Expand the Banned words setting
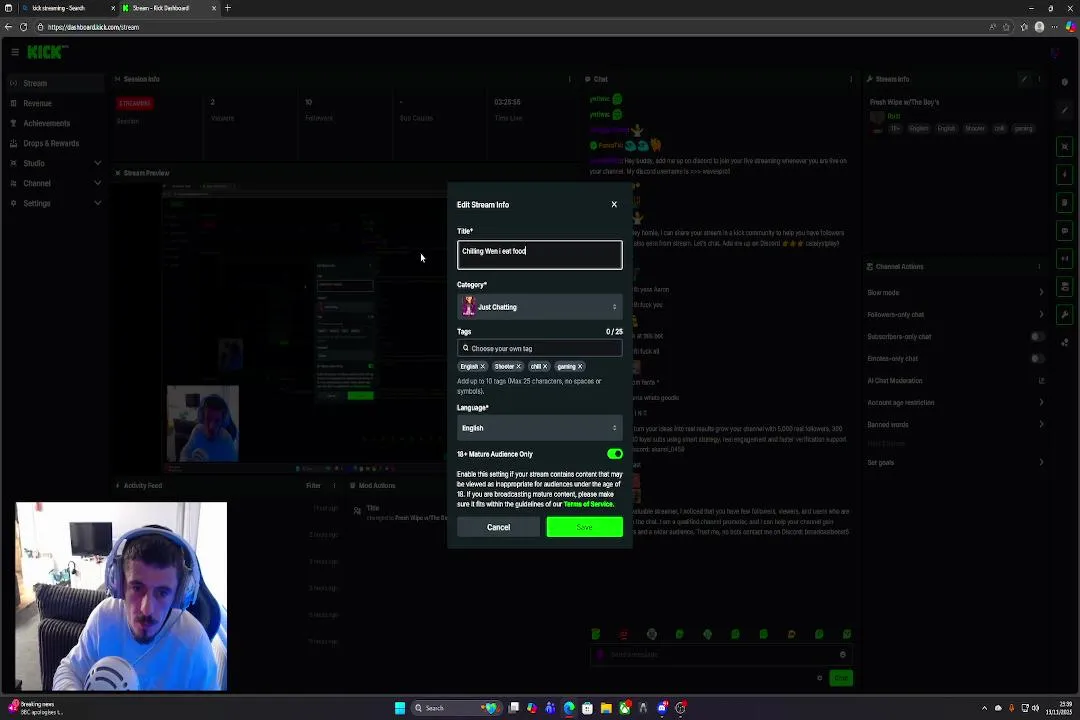 click(955, 424)
